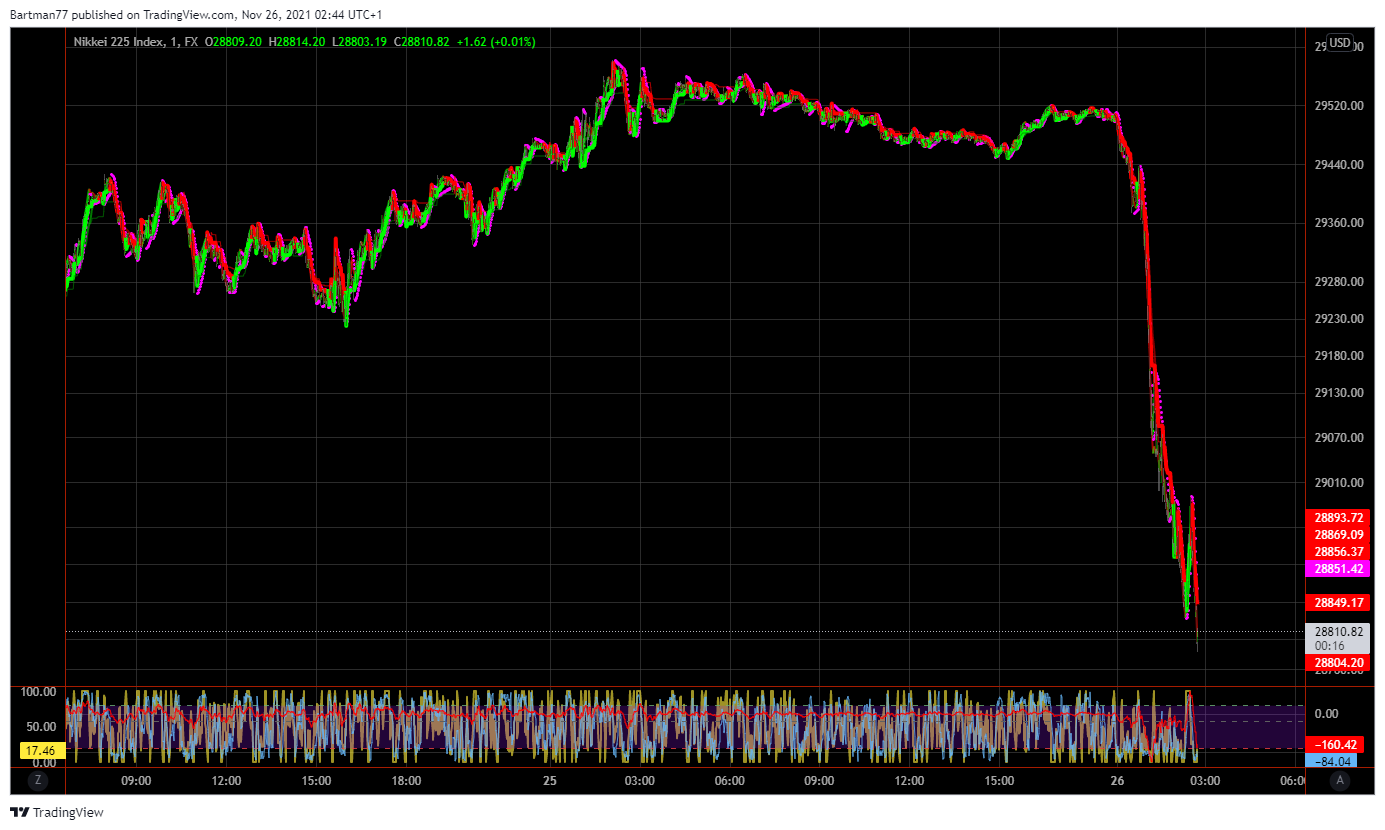Click the magenta 28851.42 price label
The image size is (1385, 830).
coord(1338,568)
